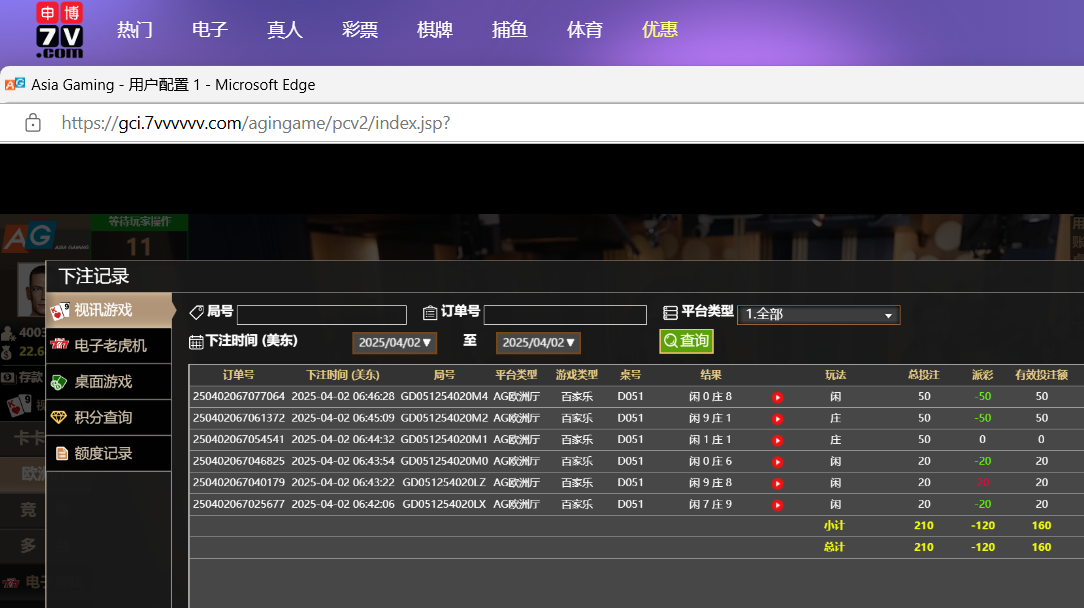Screen dimensions: 1084x608
Task: Click the 局号 input field
Action: 322,315
